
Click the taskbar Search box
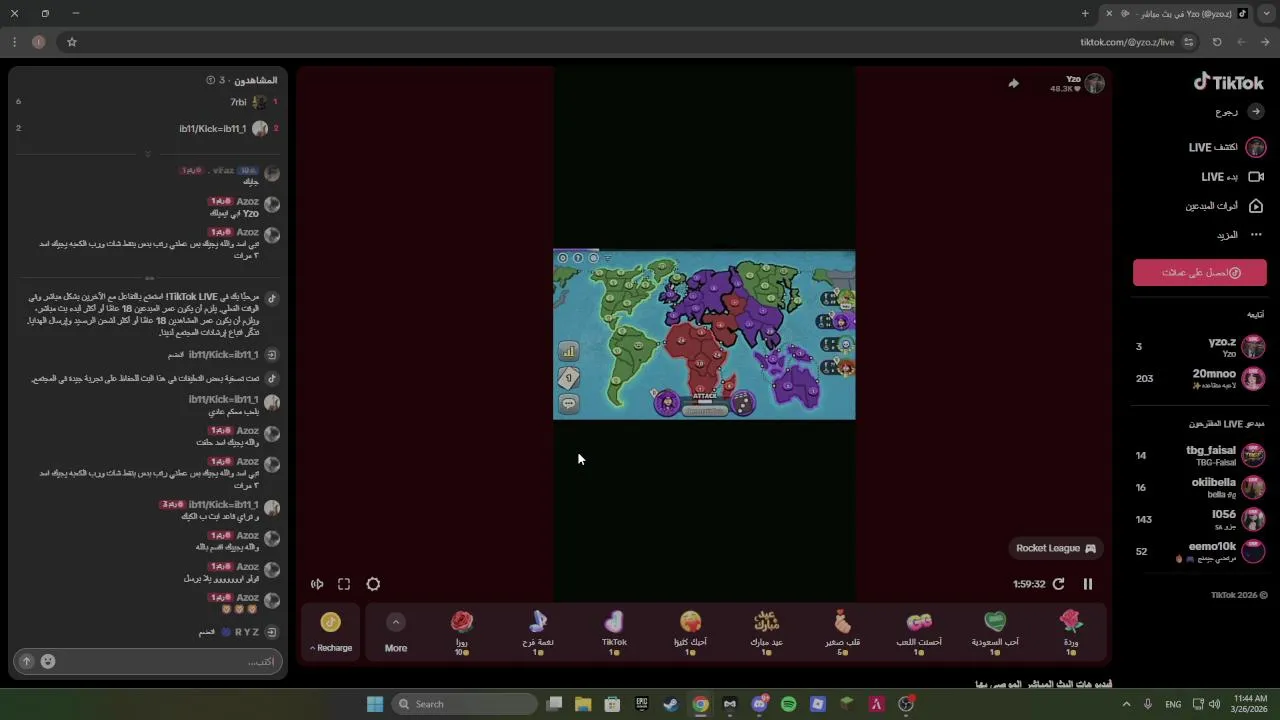pos(464,704)
